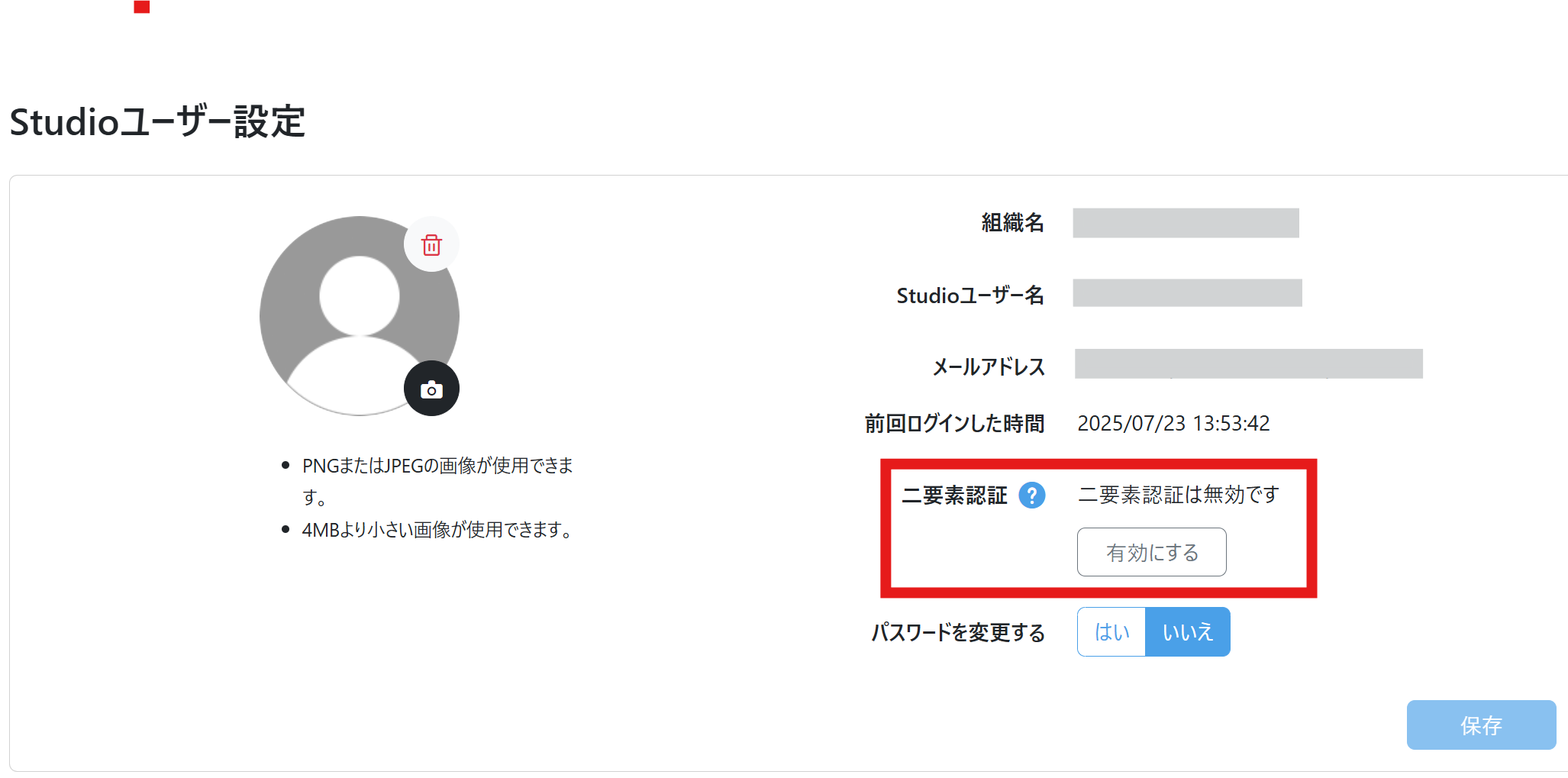Click the 二要素認証は無効です status text
Image resolution: width=1568 pixels, height=778 pixels.
tap(1178, 496)
